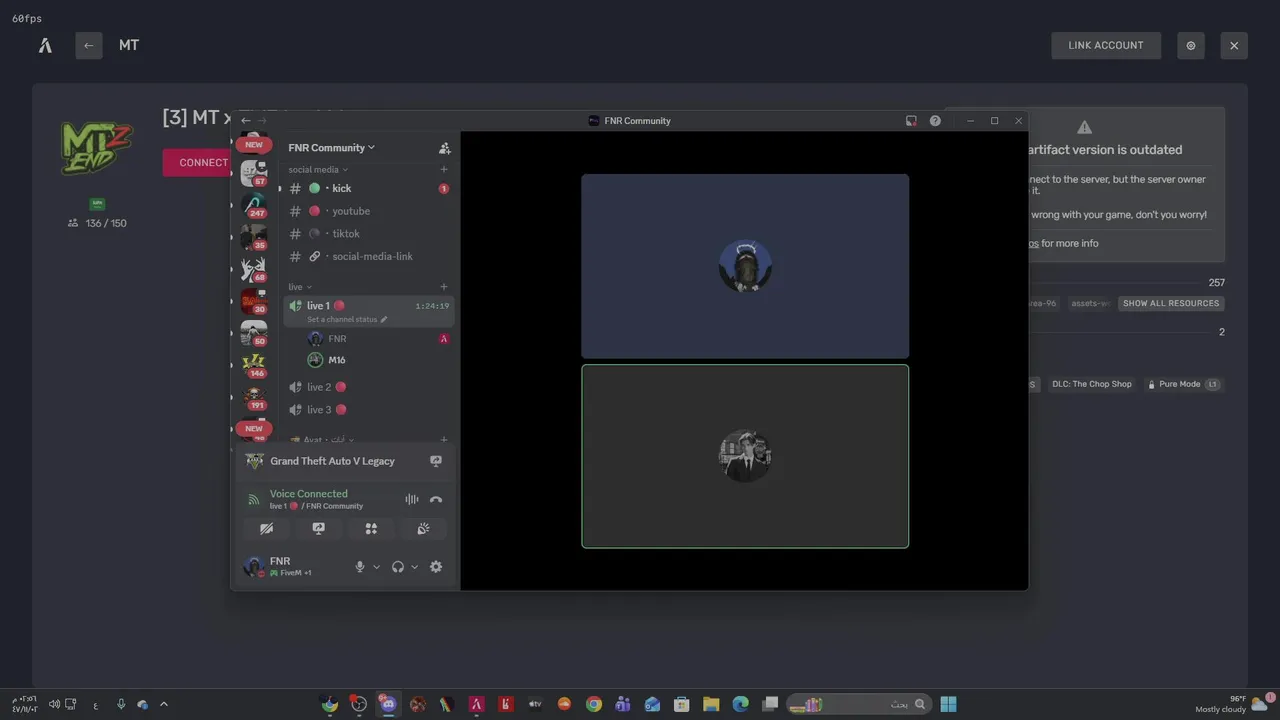Click LINK ACCOUNT in FiveM window
Viewport: 1280px width, 720px height.
[x=1106, y=45]
